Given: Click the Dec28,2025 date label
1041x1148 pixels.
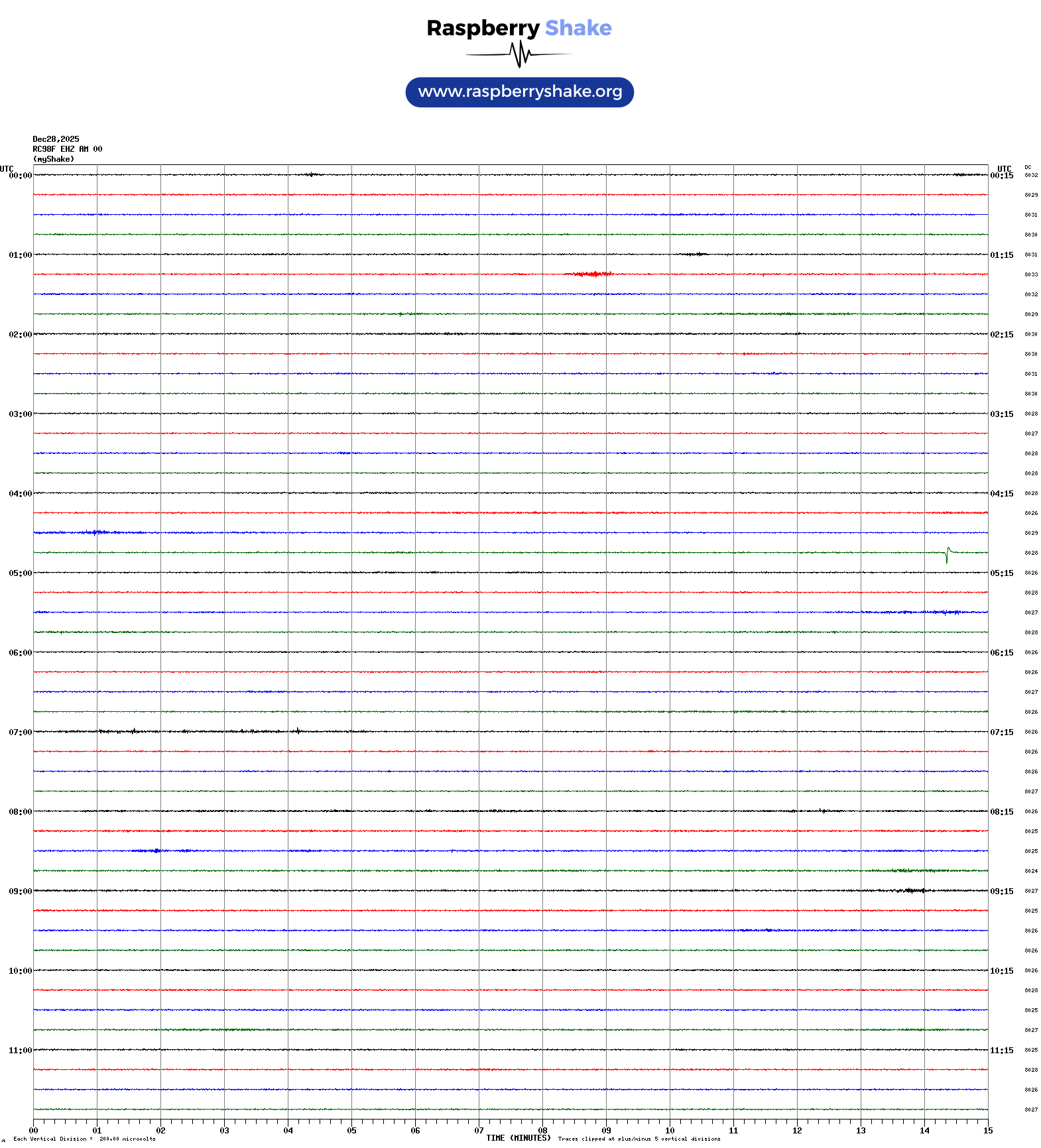Looking at the screenshot, I should [56, 139].
